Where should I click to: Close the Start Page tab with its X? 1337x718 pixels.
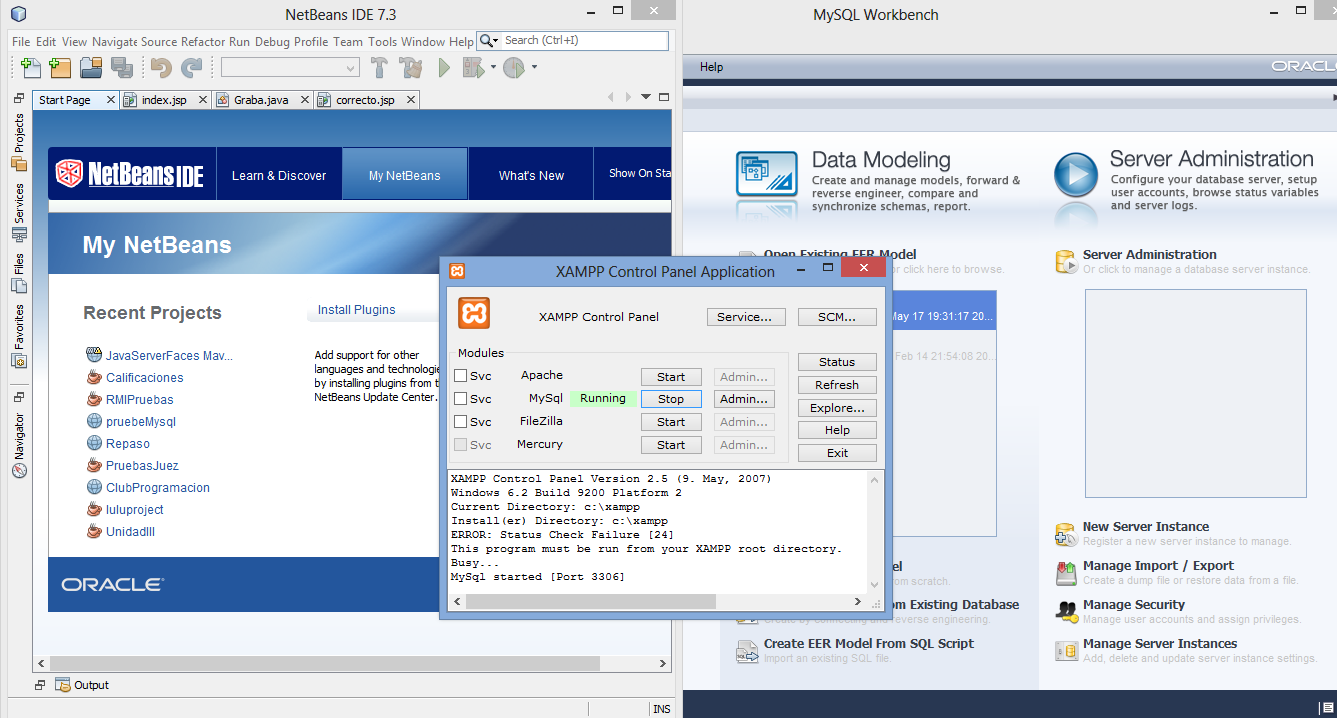tap(110, 100)
